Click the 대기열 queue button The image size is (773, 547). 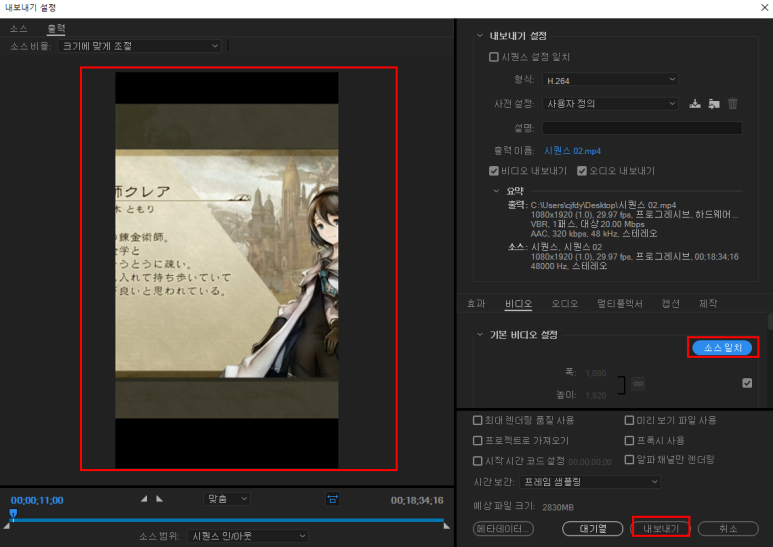593,529
